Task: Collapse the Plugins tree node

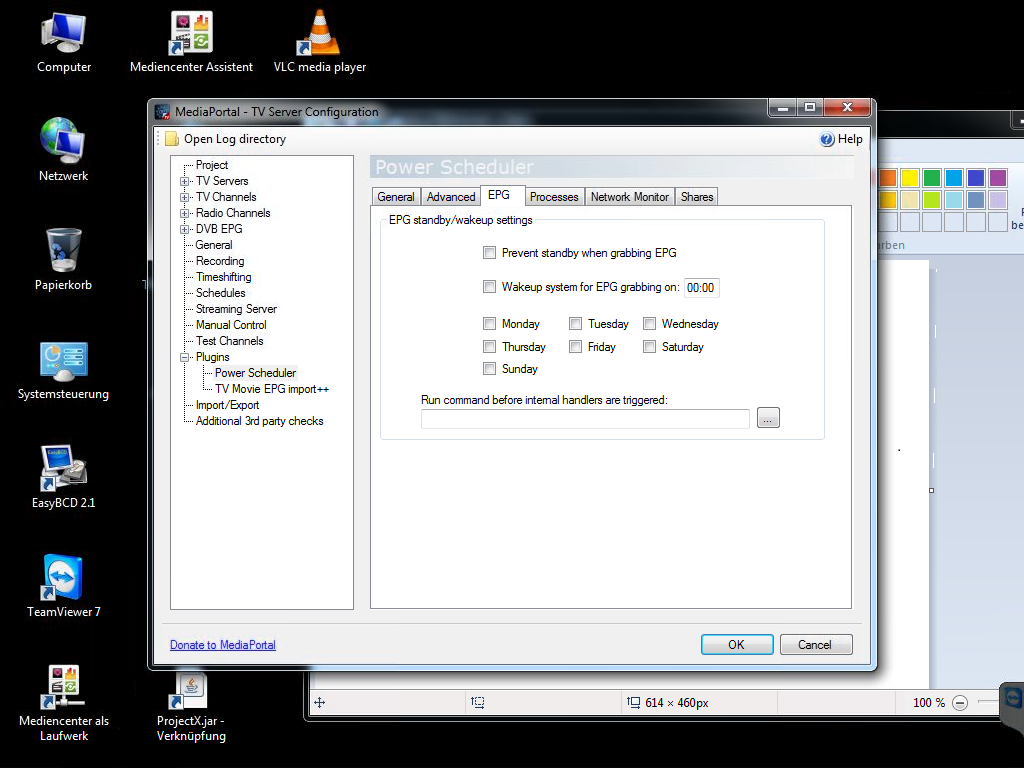Action: tap(185, 358)
